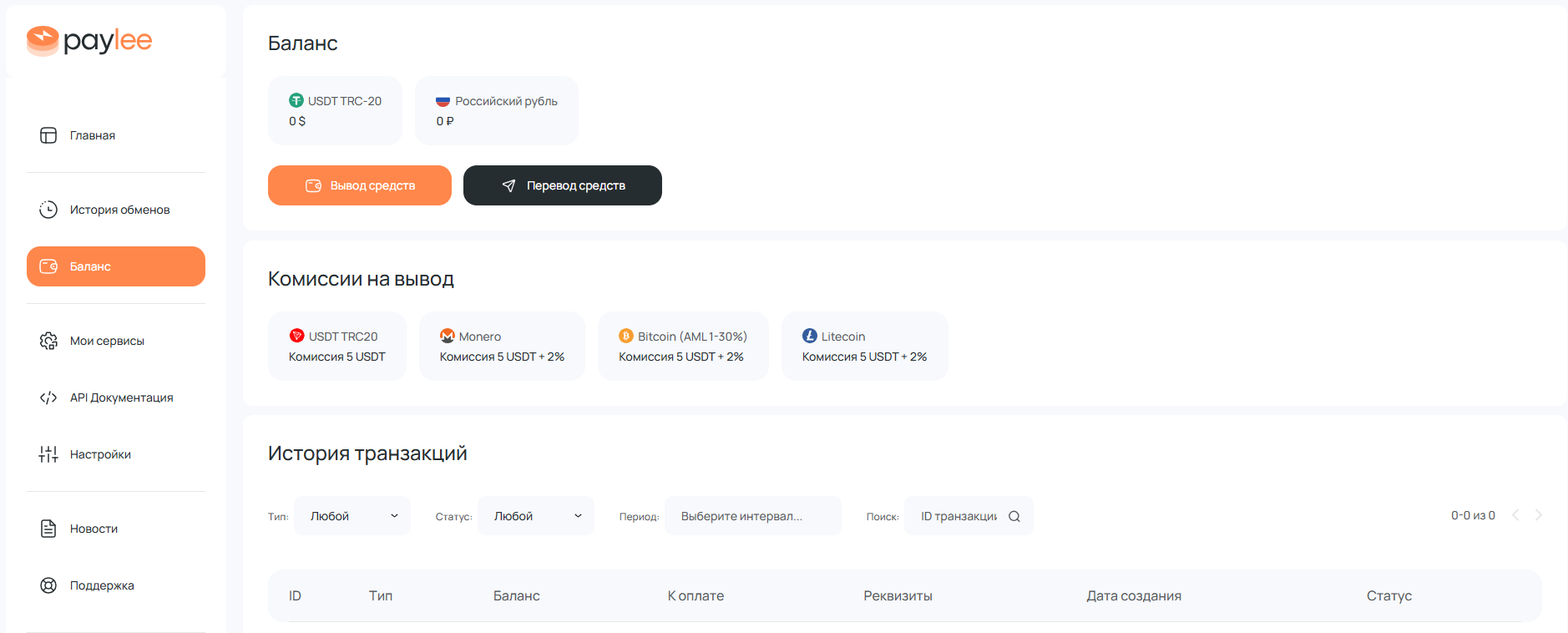Image resolution: width=1568 pixels, height=633 pixels.
Task: Select the Российский рубль balance card
Action: (x=496, y=110)
